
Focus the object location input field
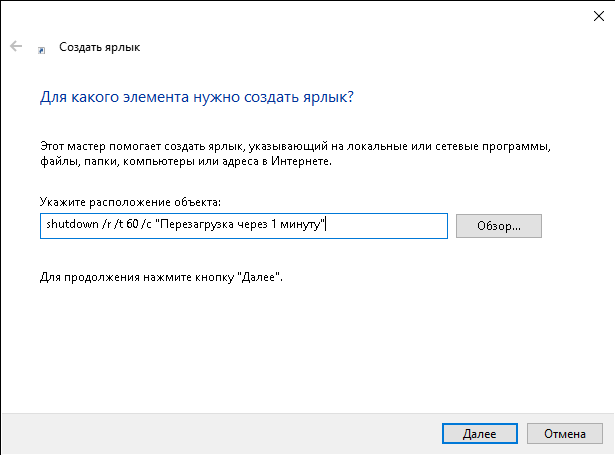388,226
